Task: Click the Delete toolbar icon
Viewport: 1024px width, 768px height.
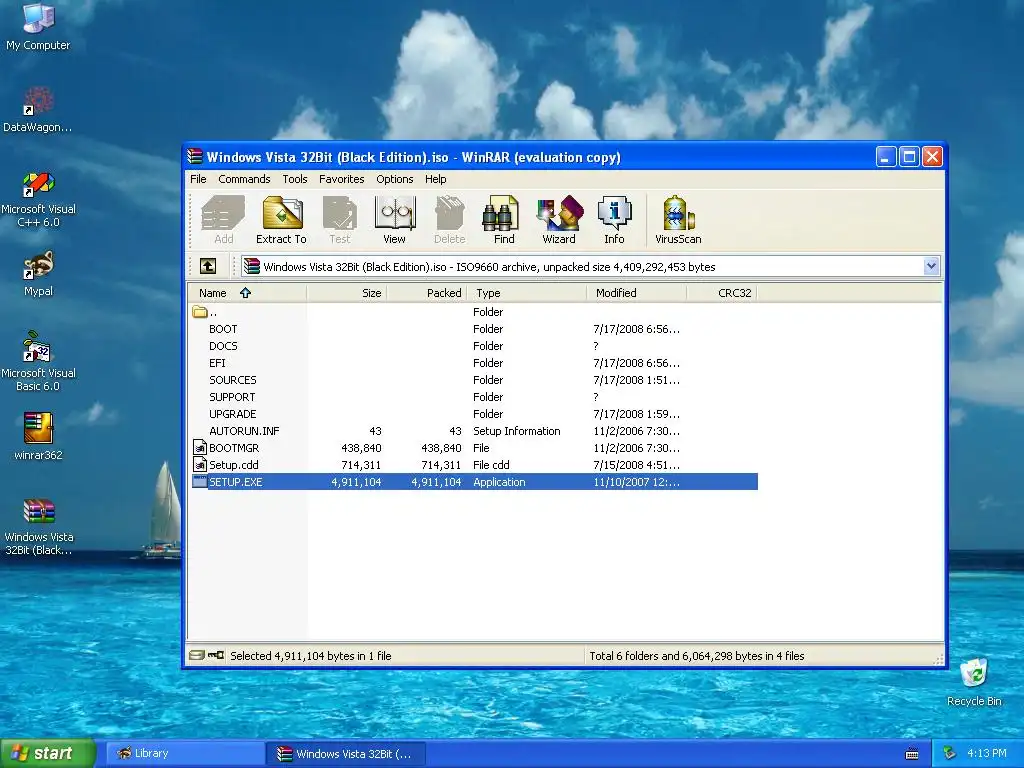Action: point(450,219)
